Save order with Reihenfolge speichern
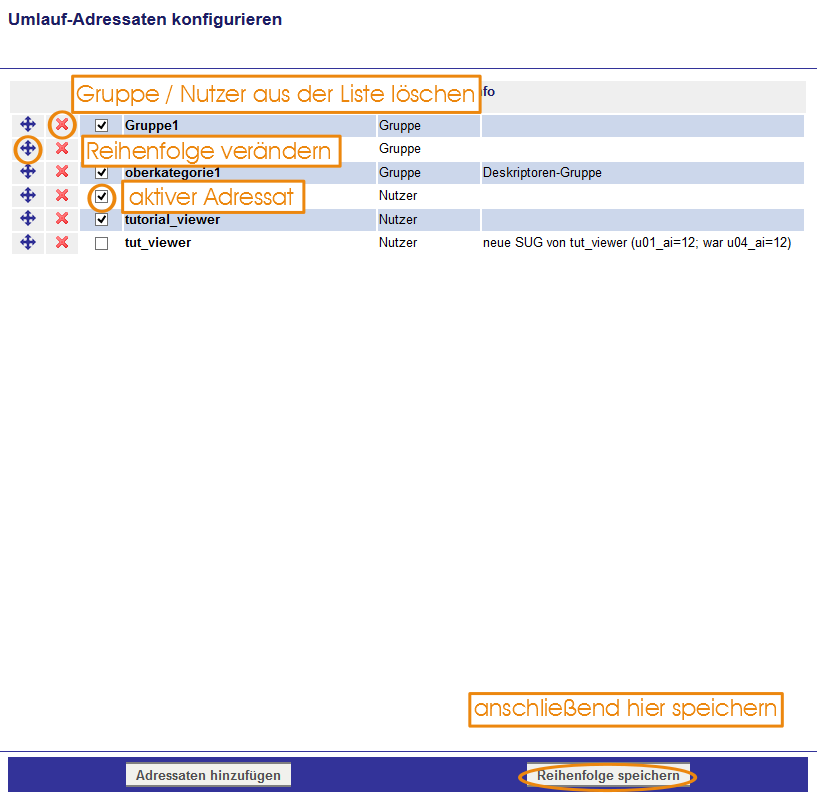Image resolution: width=817 pixels, height=801 pixels. (x=608, y=775)
